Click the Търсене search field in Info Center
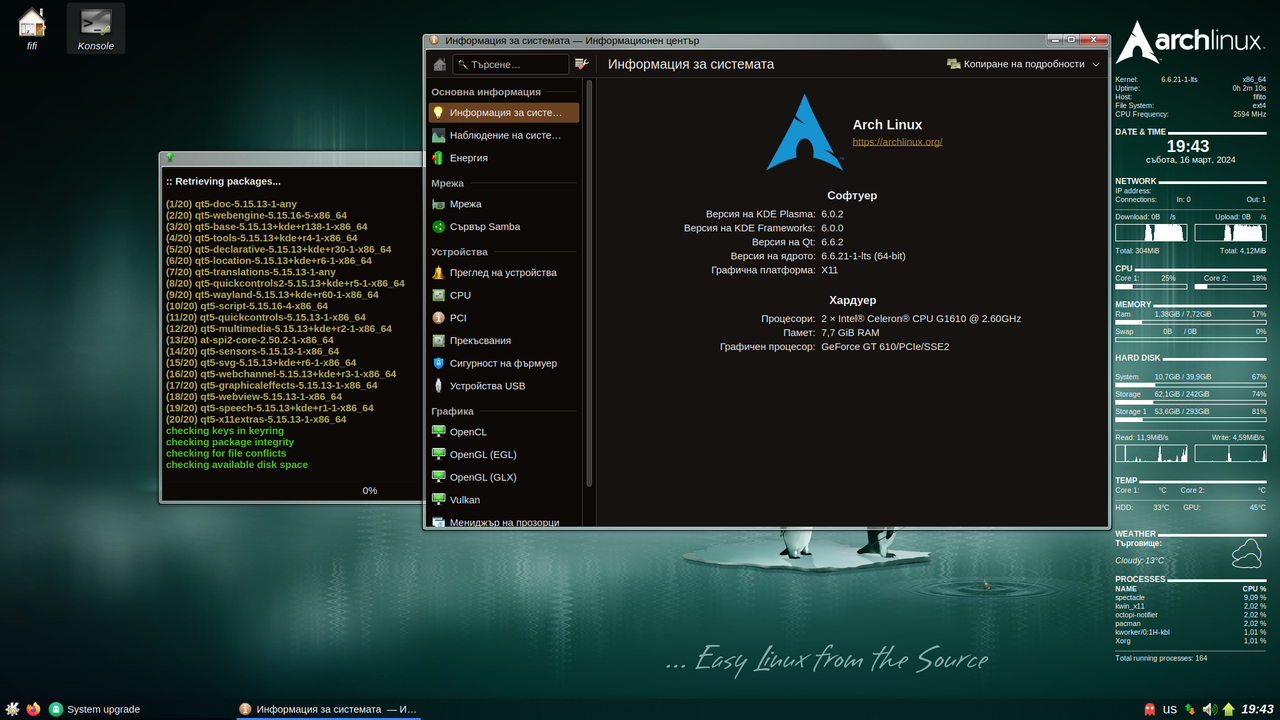Viewport: 1280px width, 720px height. click(x=511, y=64)
